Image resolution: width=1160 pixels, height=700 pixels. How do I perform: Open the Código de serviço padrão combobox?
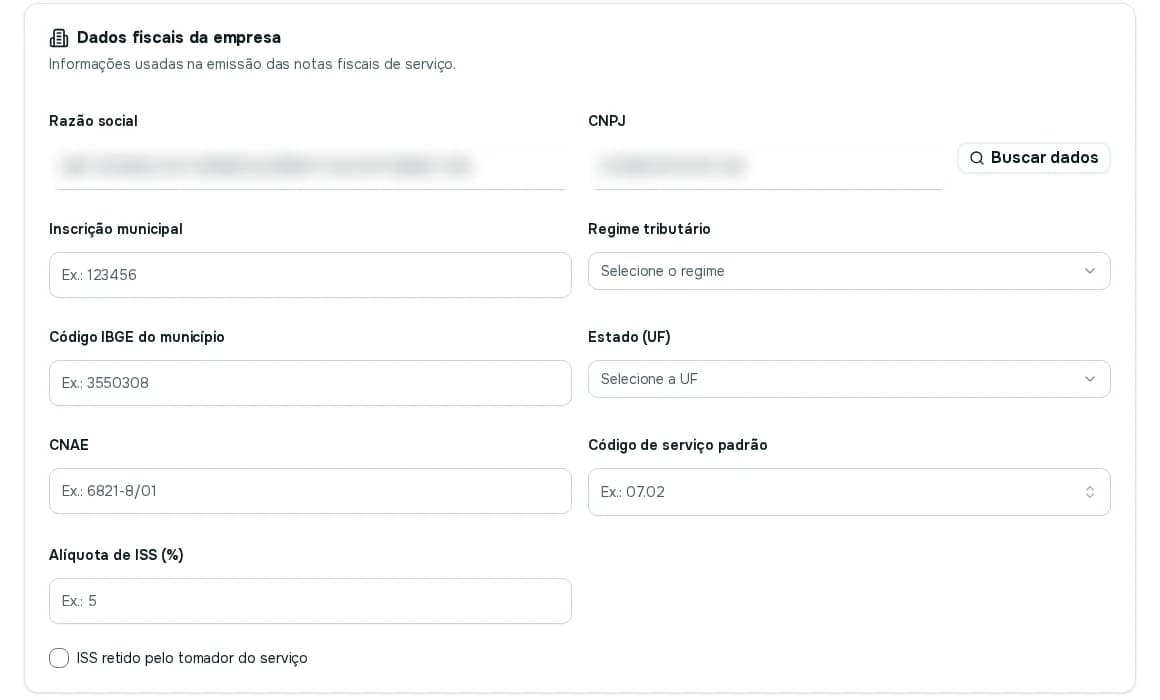(x=849, y=492)
